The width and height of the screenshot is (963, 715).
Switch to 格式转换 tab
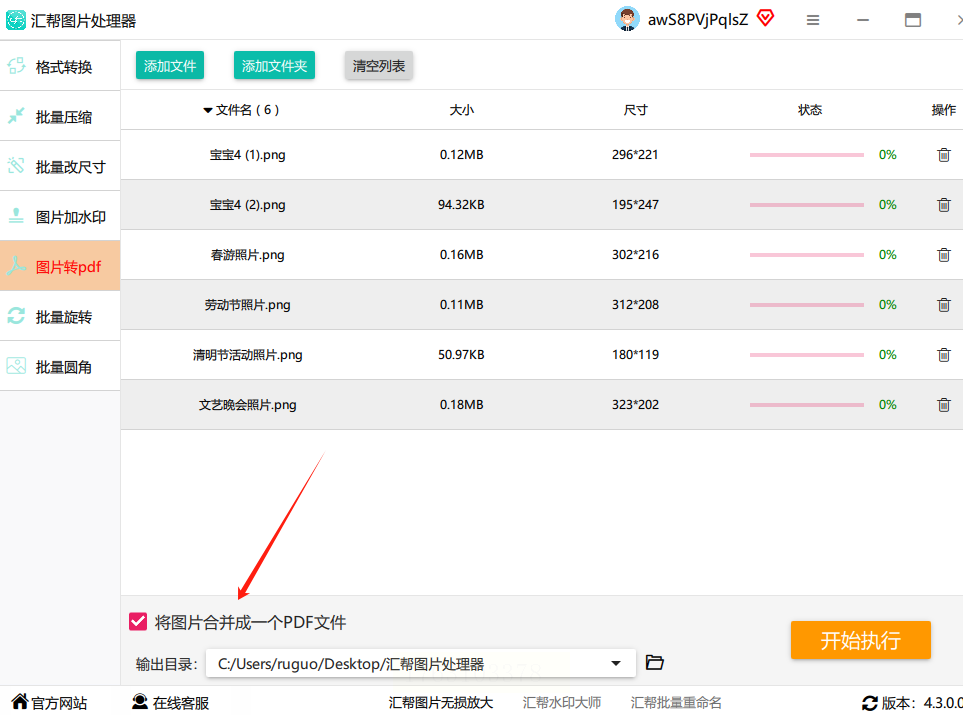point(60,67)
